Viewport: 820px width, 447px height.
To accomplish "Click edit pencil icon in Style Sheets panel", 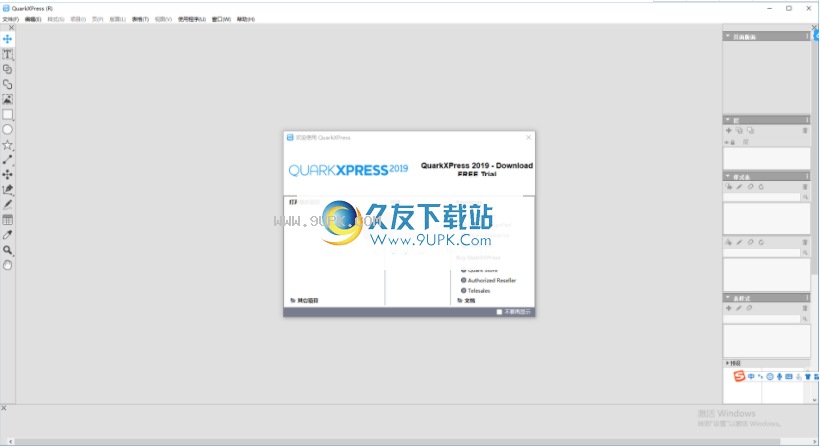I will click(739, 187).
